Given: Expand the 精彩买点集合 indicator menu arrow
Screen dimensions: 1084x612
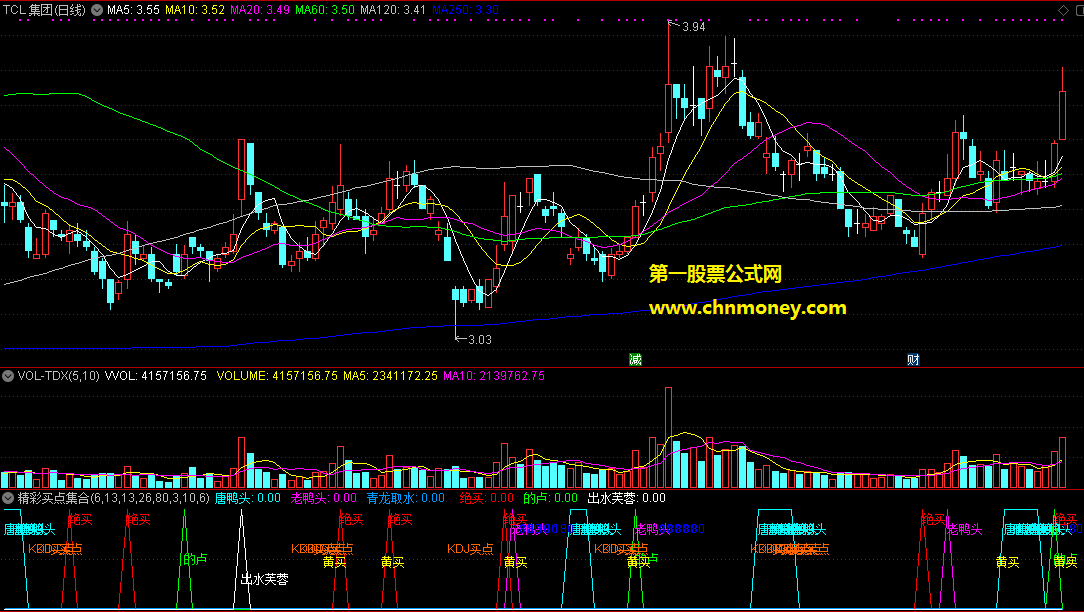Looking at the screenshot, I should coord(8,498).
